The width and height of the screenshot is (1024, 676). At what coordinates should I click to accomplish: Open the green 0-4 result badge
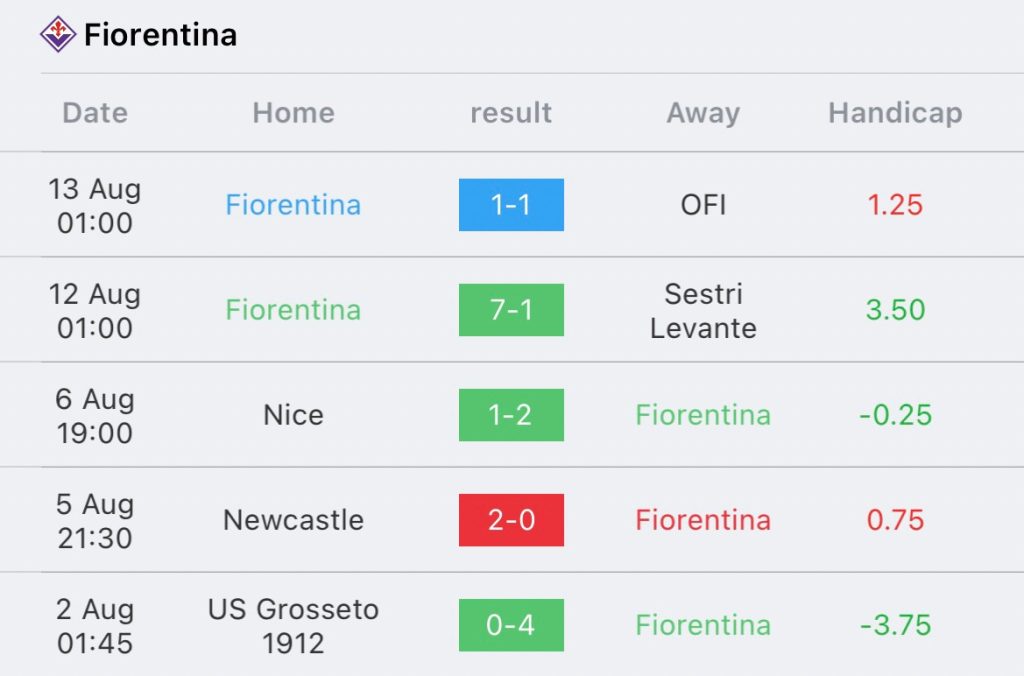click(x=511, y=625)
